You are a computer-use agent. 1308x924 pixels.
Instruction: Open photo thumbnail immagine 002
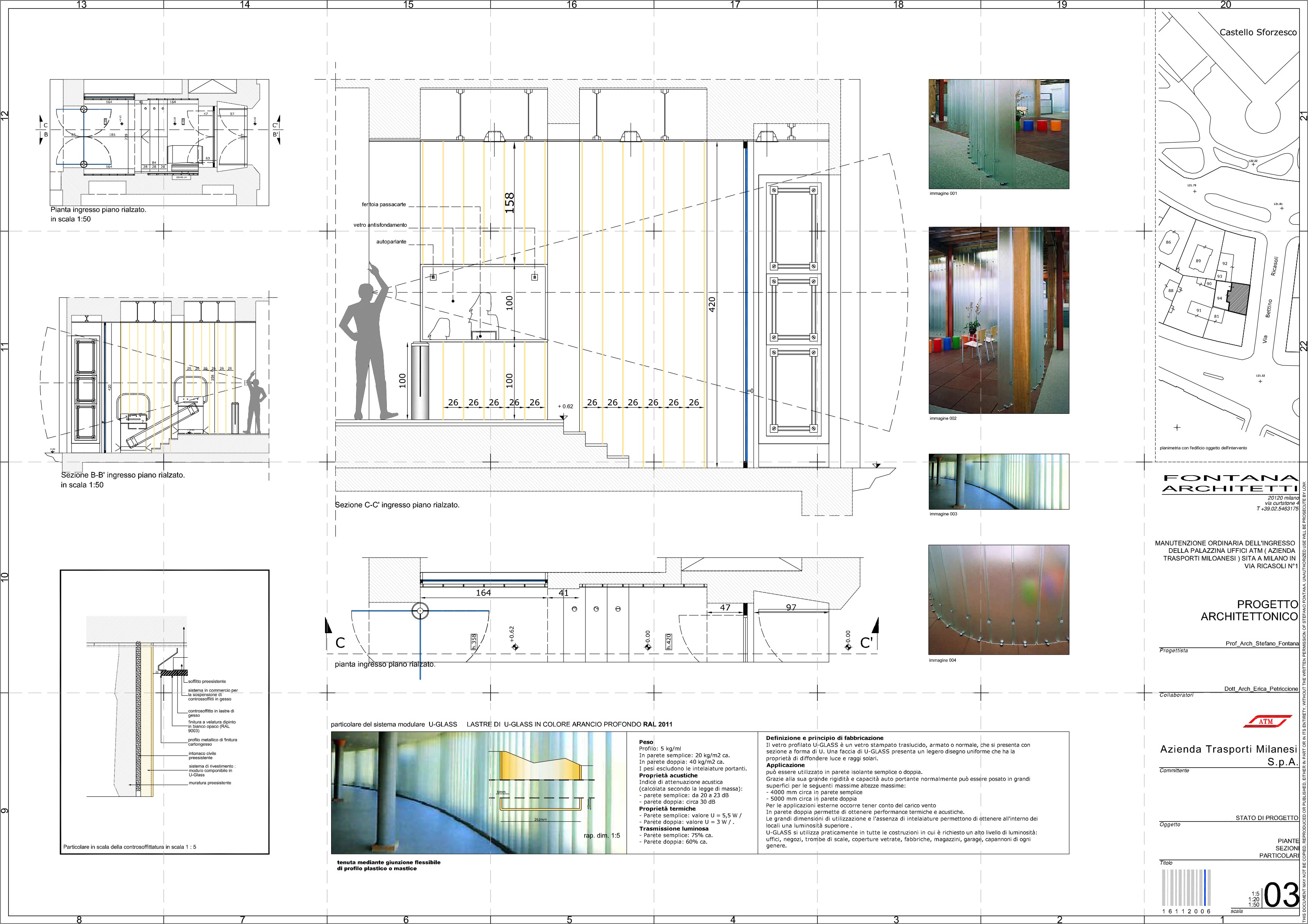point(999,320)
